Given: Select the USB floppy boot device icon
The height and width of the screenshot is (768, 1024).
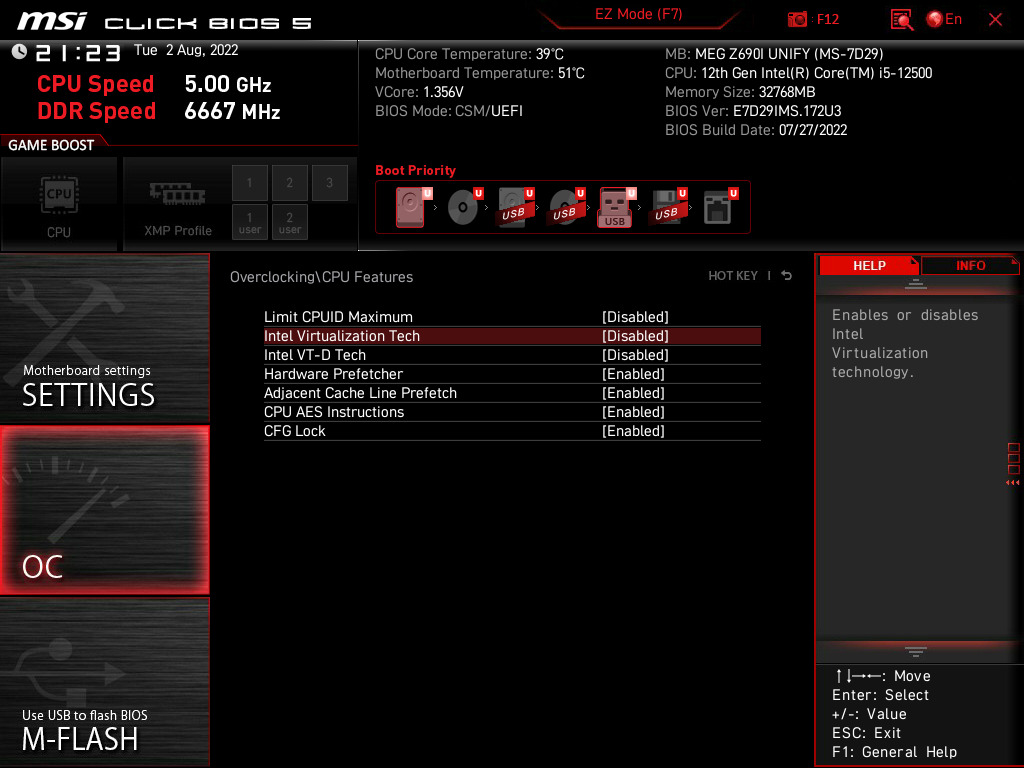Looking at the screenshot, I should click(668, 207).
